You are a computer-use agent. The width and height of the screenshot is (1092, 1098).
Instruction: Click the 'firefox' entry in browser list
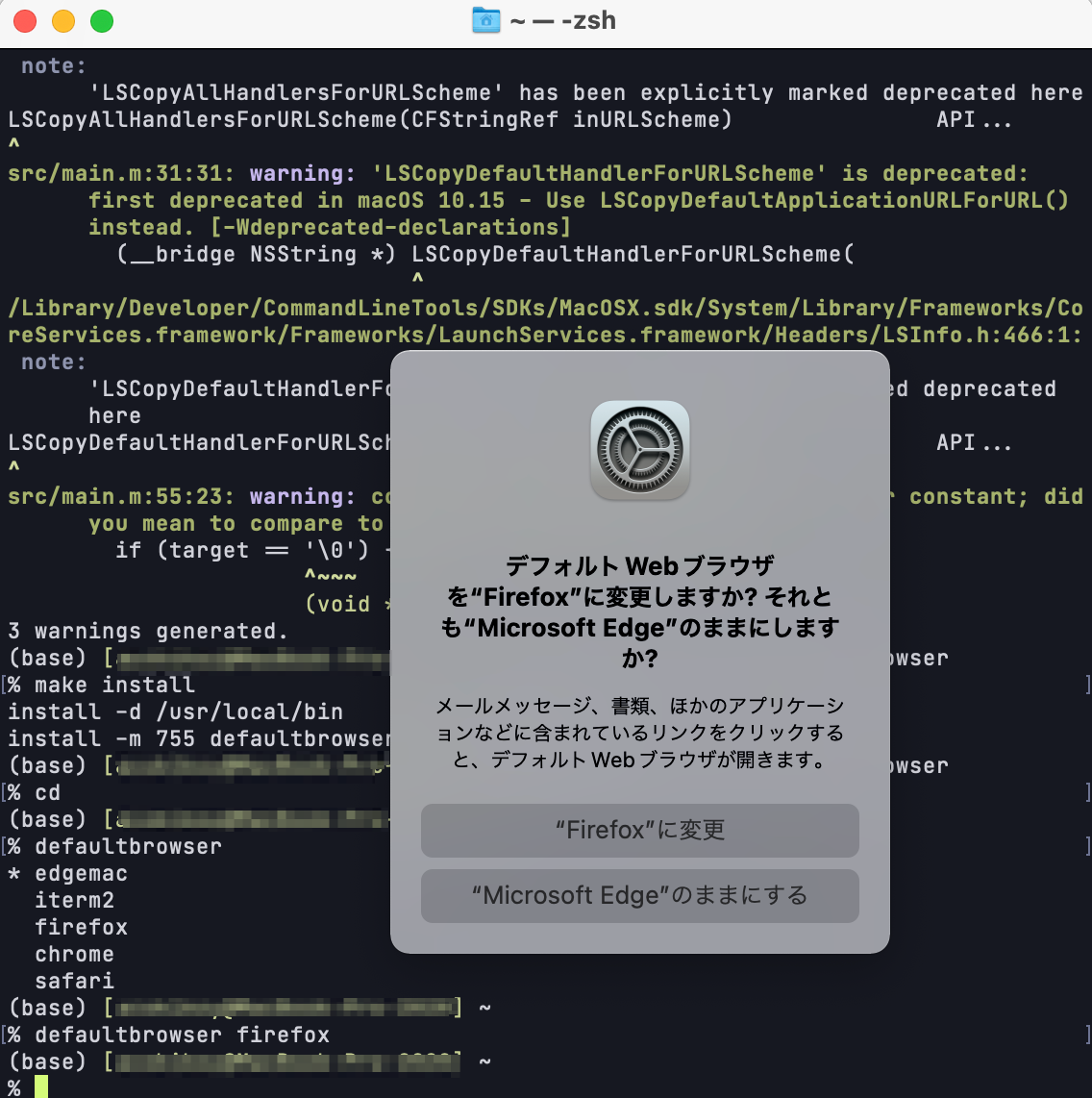point(81,927)
